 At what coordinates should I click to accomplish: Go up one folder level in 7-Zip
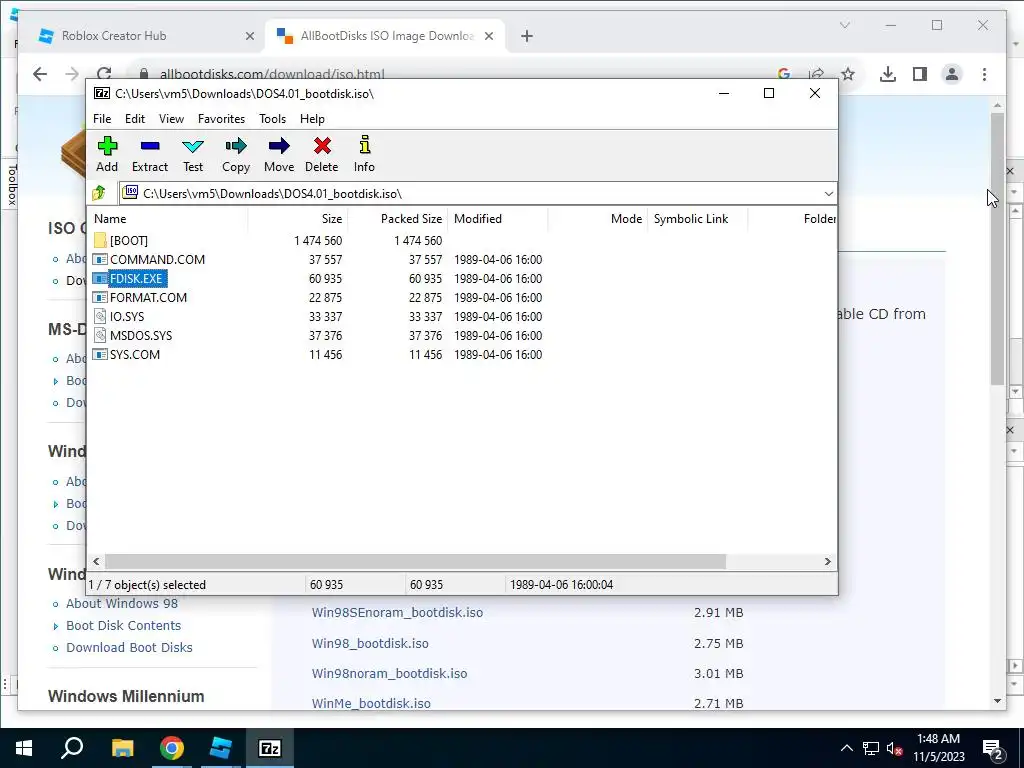pyautogui.click(x=99, y=193)
